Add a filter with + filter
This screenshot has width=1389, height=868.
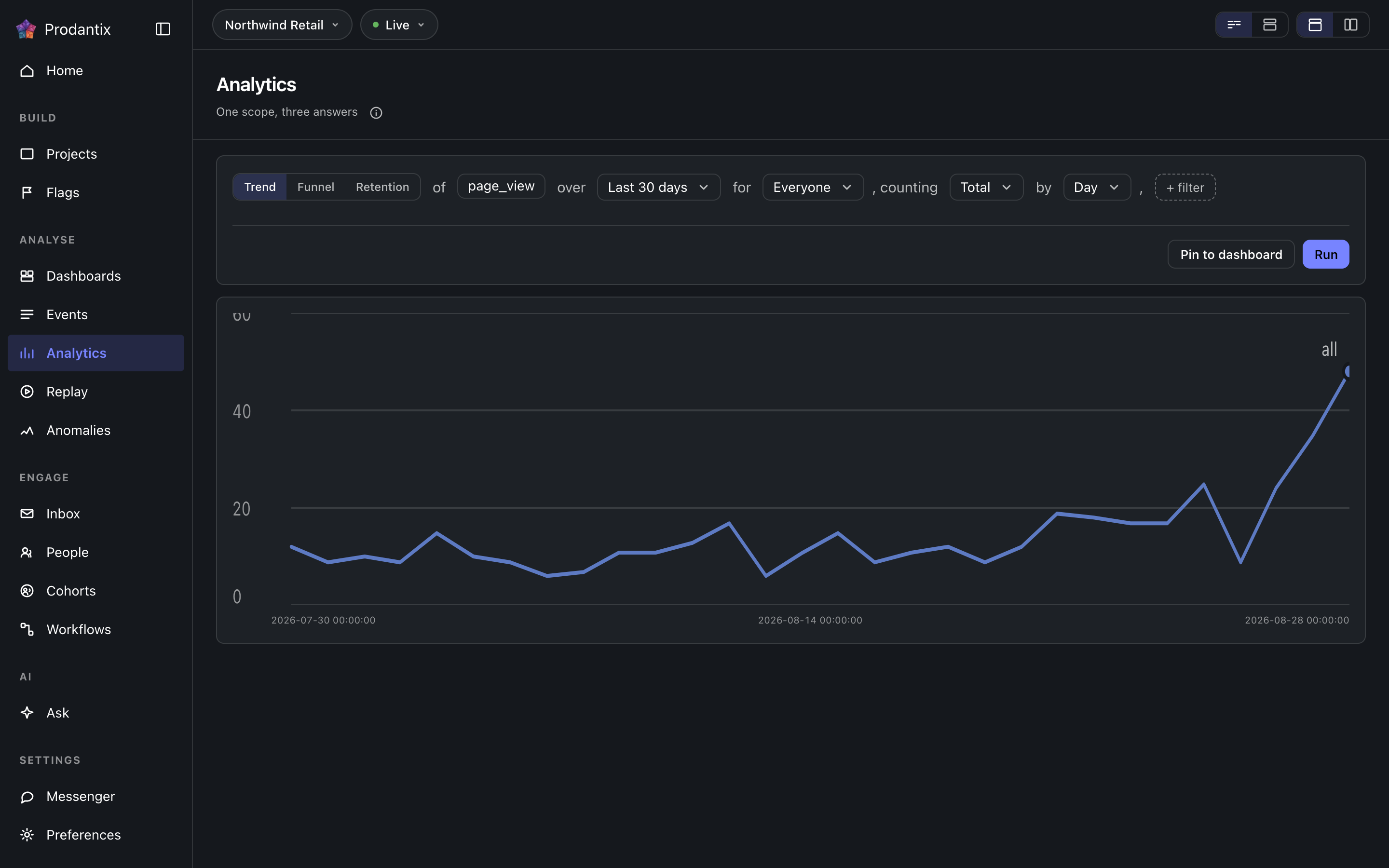pos(1185,187)
